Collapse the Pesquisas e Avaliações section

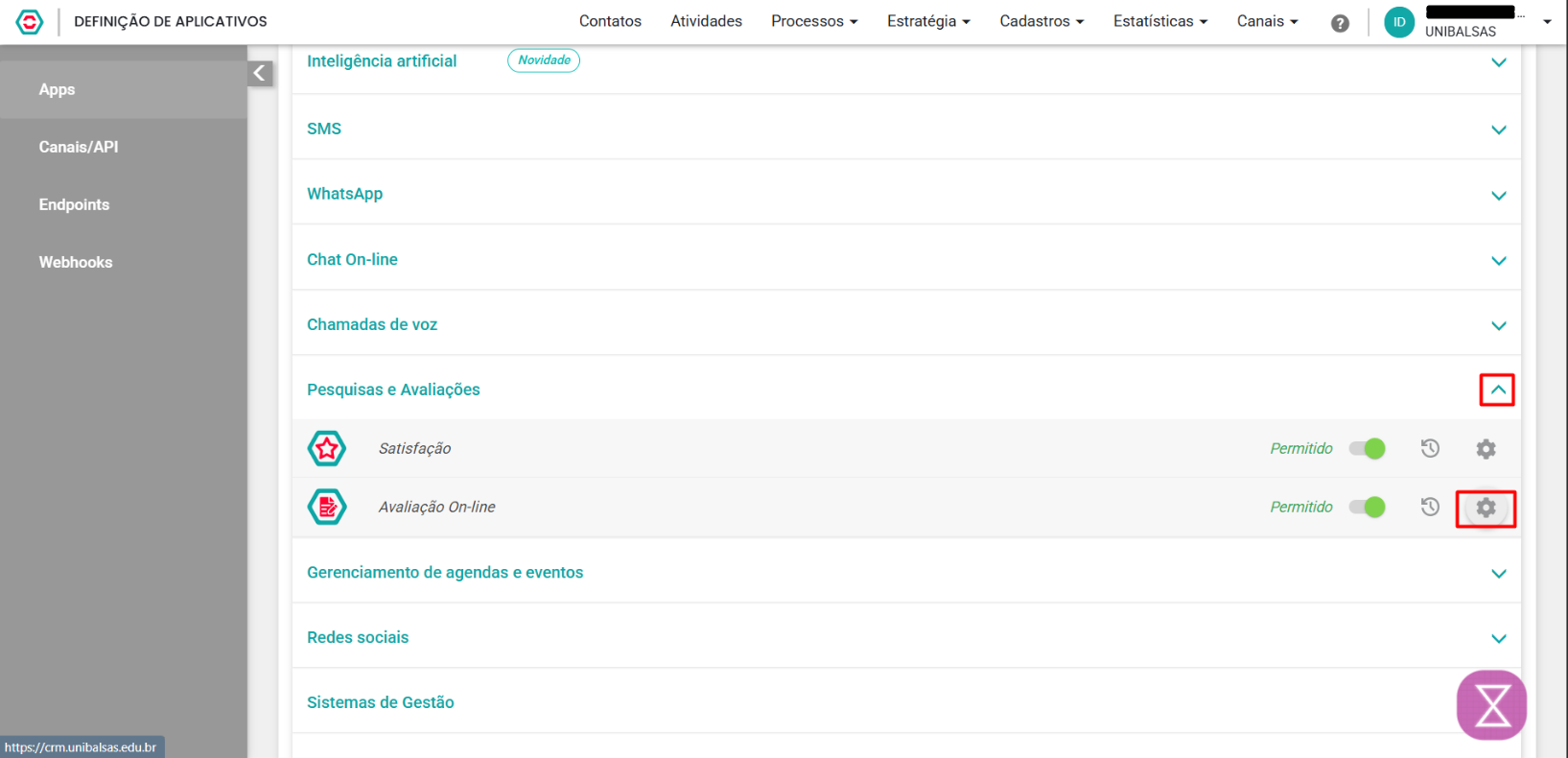pos(1497,390)
